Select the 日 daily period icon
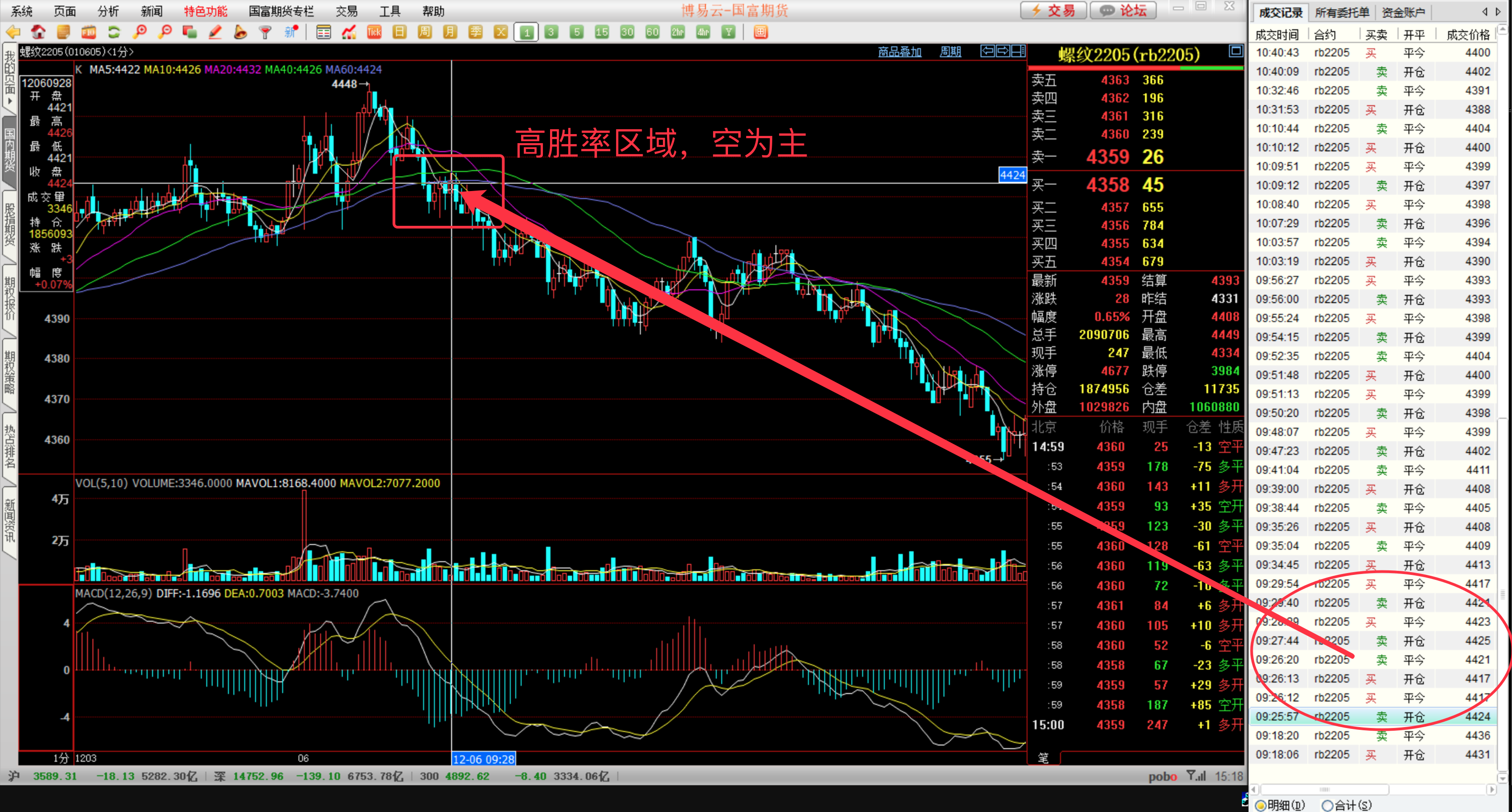 tap(399, 33)
